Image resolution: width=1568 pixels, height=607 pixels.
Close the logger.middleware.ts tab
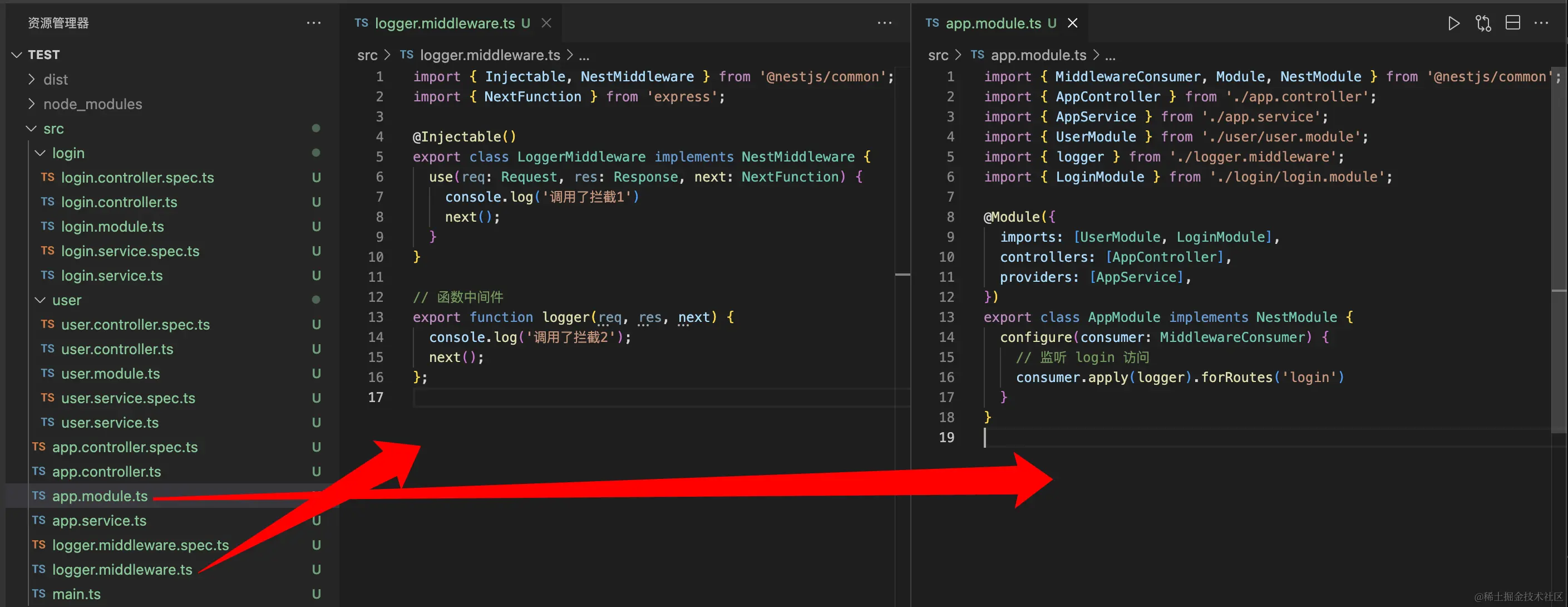point(546,23)
